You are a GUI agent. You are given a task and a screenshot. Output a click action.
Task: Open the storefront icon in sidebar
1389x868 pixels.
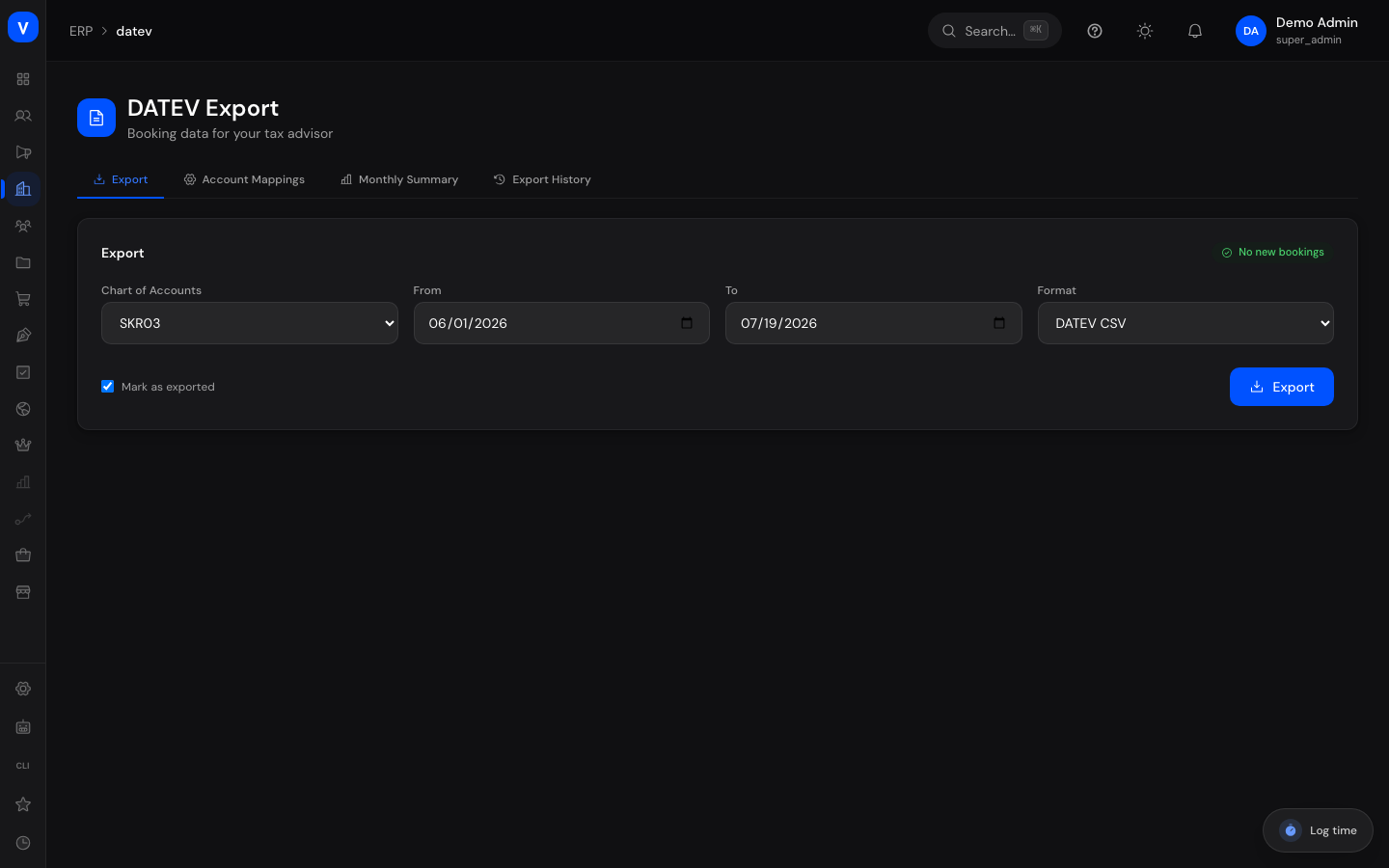(23, 592)
